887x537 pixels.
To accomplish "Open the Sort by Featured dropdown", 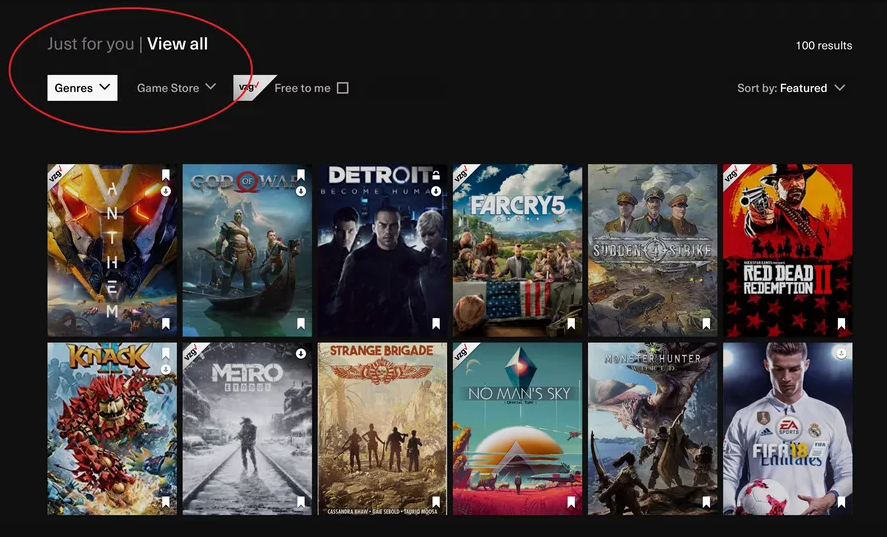I will (x=791, y=88).
